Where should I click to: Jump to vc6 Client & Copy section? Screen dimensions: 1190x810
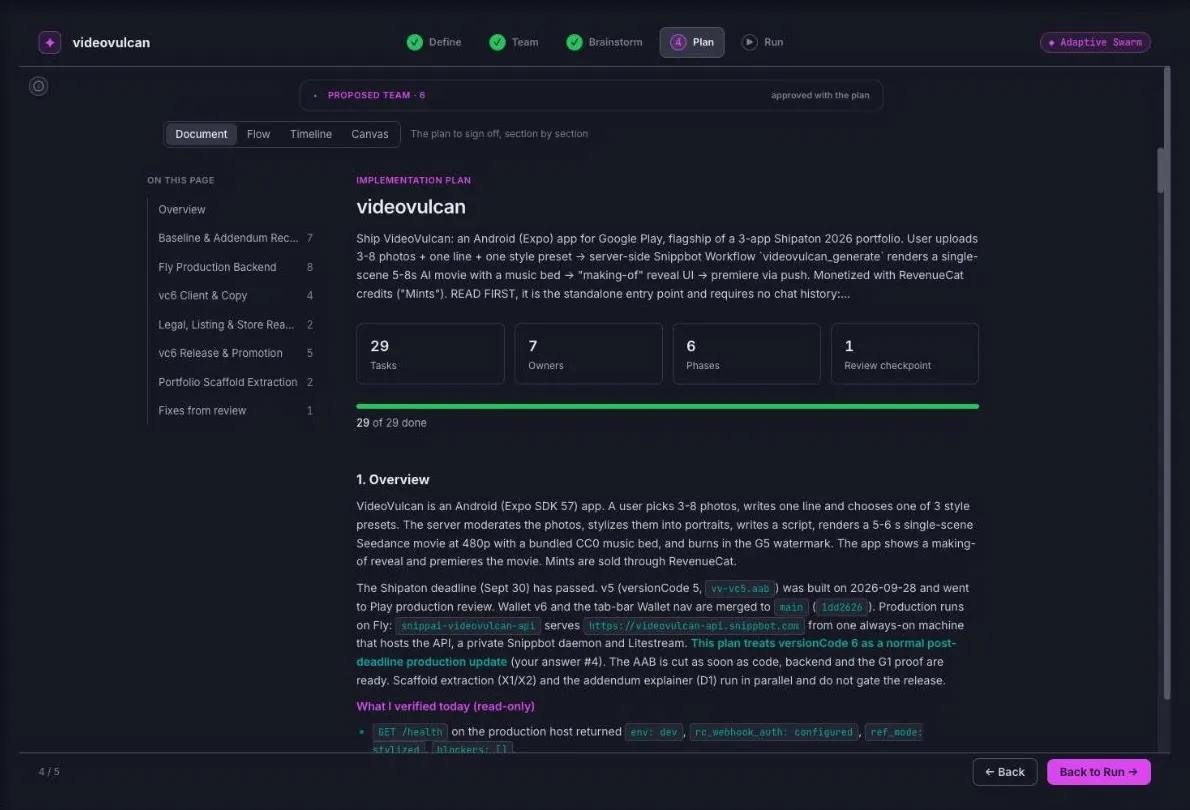click(235, 296)
